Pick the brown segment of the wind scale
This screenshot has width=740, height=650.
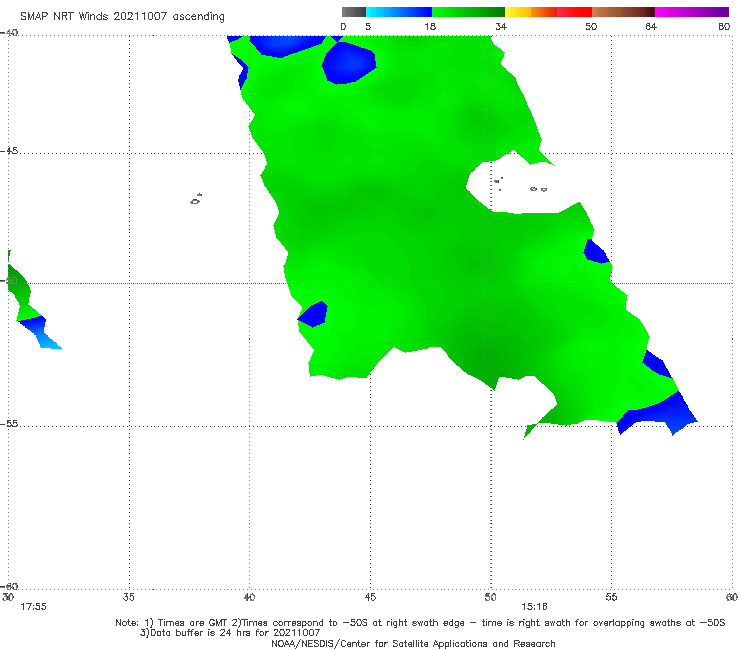(x=623, y=12)
